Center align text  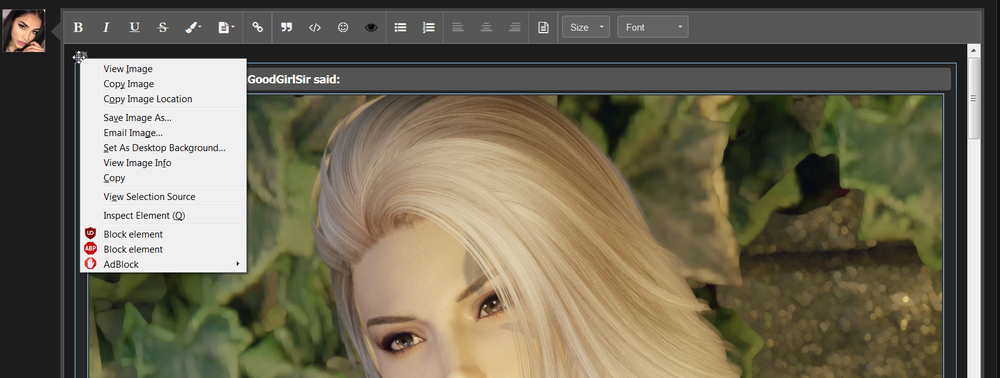coord(486,27)
